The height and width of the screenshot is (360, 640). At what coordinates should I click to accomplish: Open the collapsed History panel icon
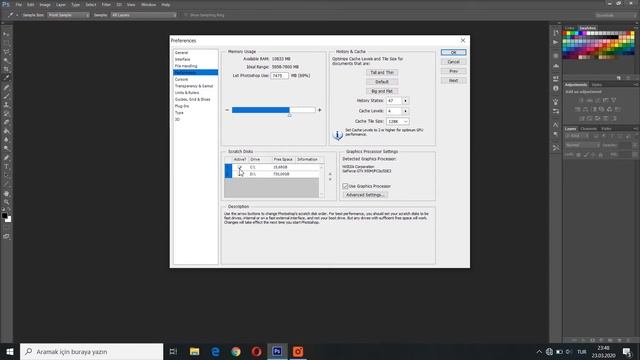click(556, 33)
